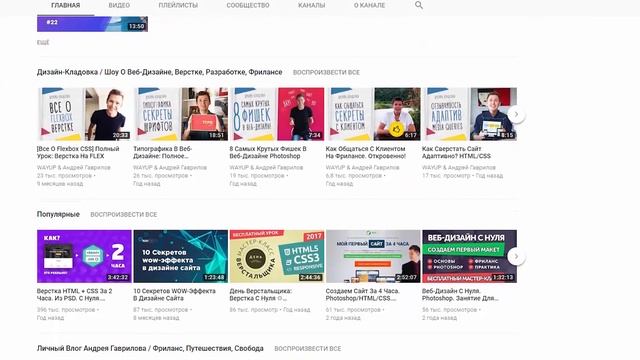
Task: Open Веб-Дизайн С Нуля thumbnail
Action: pos(469,256)
